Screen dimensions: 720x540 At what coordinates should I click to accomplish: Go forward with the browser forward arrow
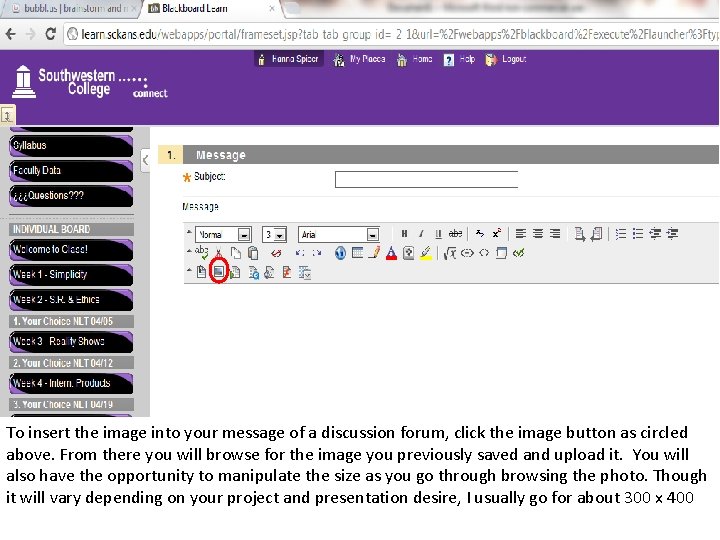point(30,34)
